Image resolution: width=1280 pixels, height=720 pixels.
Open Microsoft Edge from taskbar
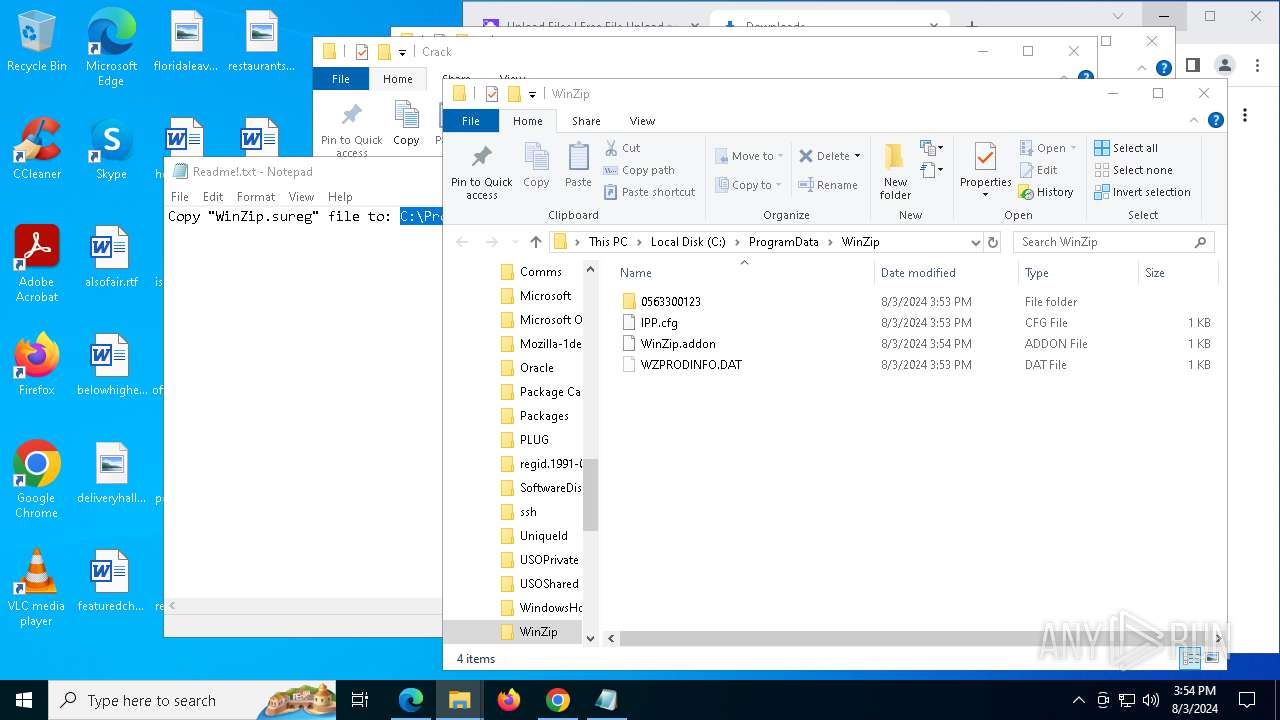(x=411, y=700)
